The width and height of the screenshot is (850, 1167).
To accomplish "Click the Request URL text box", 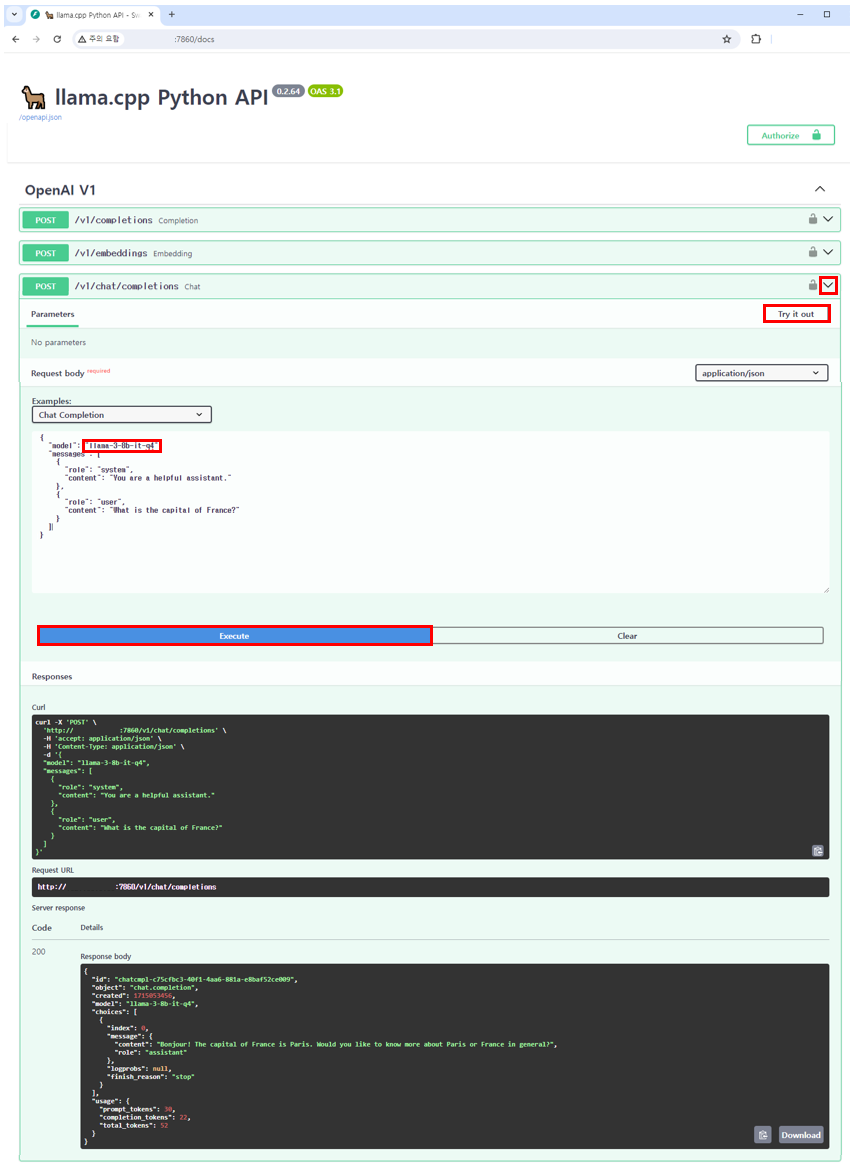I will [x=430, y=887].
